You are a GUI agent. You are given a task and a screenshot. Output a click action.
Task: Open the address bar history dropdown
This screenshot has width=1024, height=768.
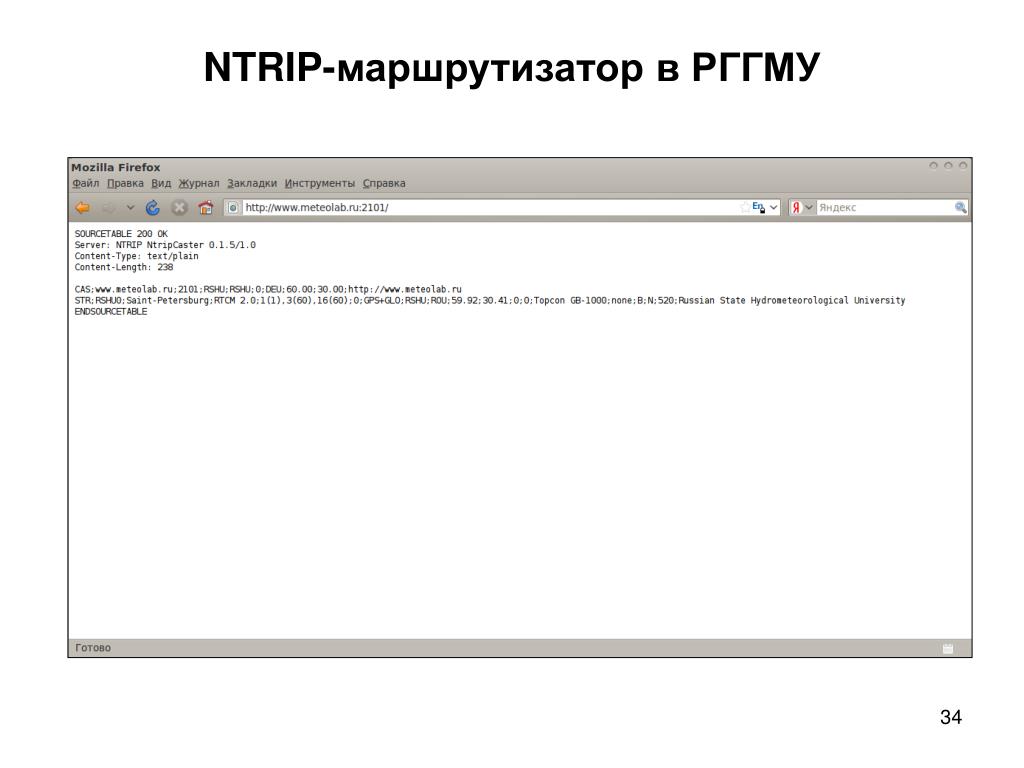coord(774,208)
